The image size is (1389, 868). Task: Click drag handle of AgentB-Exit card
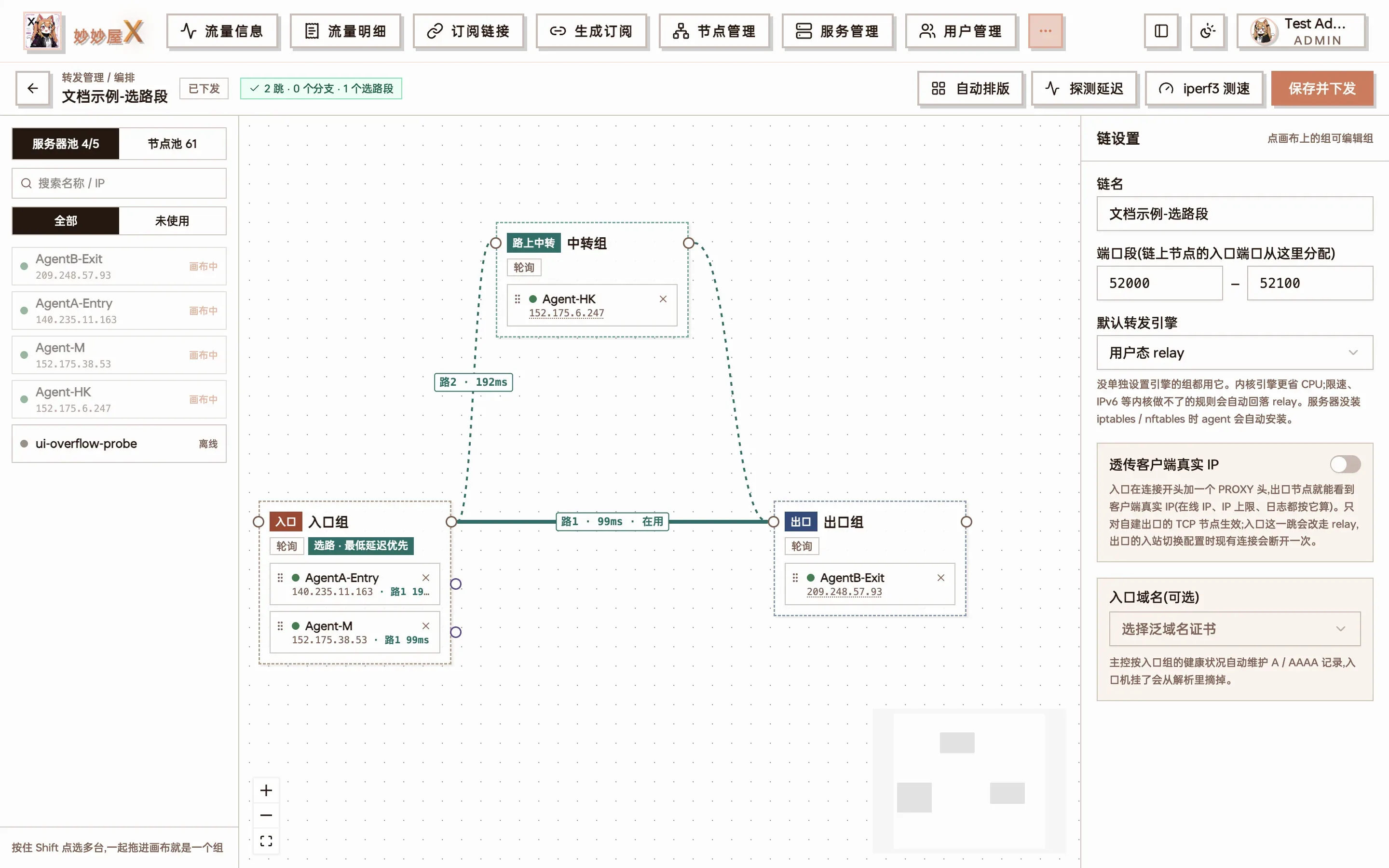(x=795, y=578)
